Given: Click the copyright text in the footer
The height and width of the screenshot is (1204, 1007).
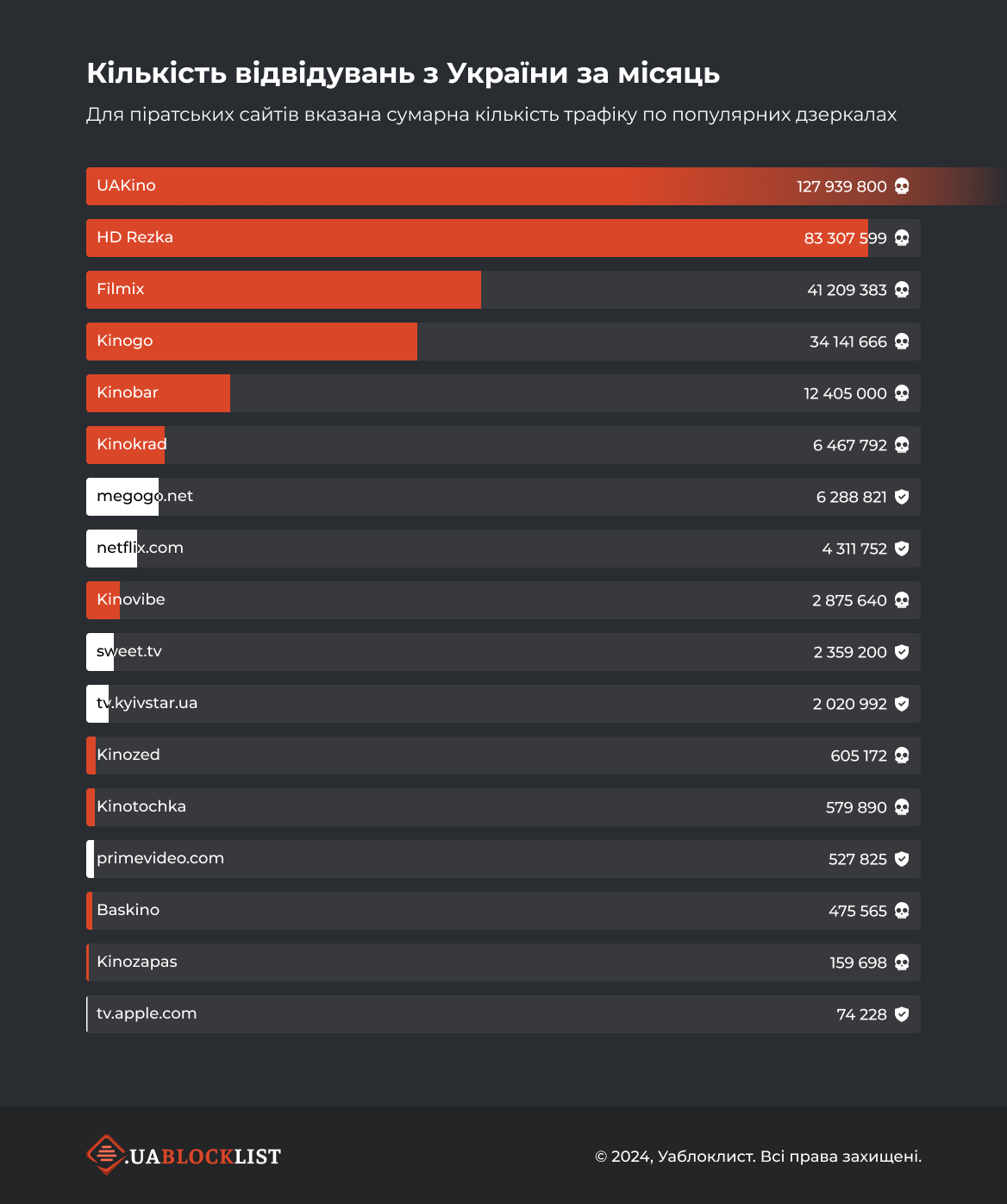Looking at the screenshot, I should point(758,1156).
